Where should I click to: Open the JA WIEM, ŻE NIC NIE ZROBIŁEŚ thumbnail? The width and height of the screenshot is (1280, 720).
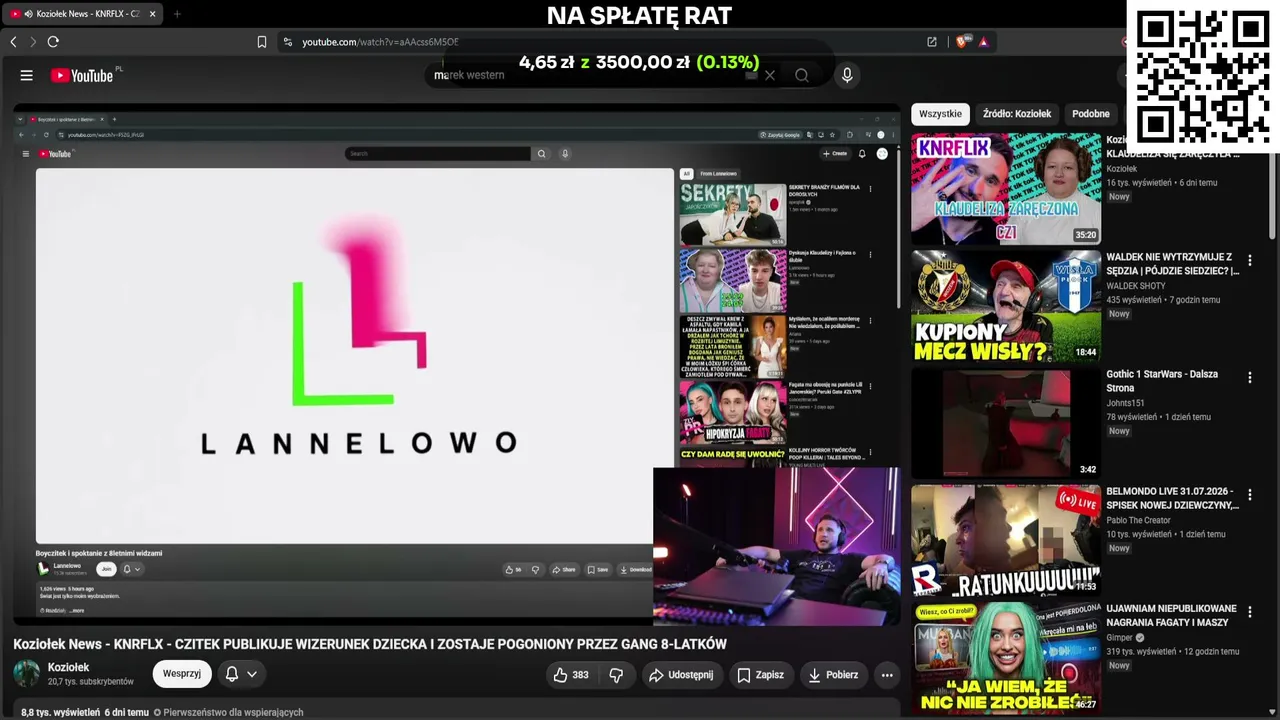point(1006,658)
